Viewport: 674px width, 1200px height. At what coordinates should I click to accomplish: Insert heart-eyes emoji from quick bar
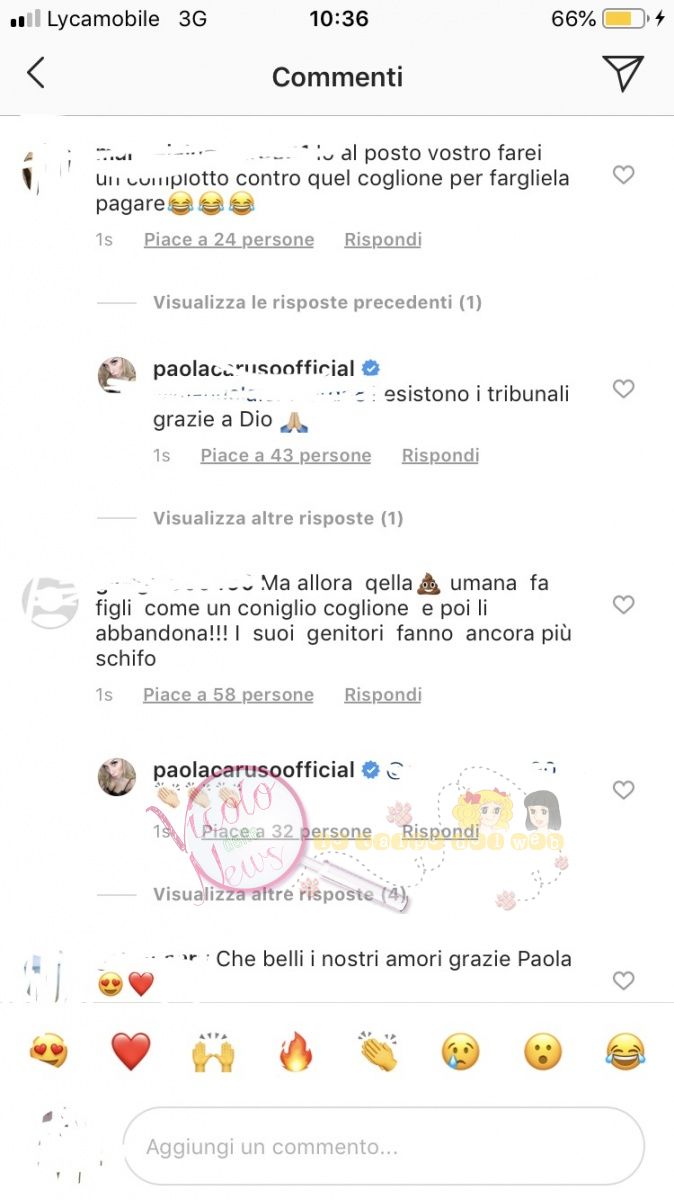[x=48, y=1052]
